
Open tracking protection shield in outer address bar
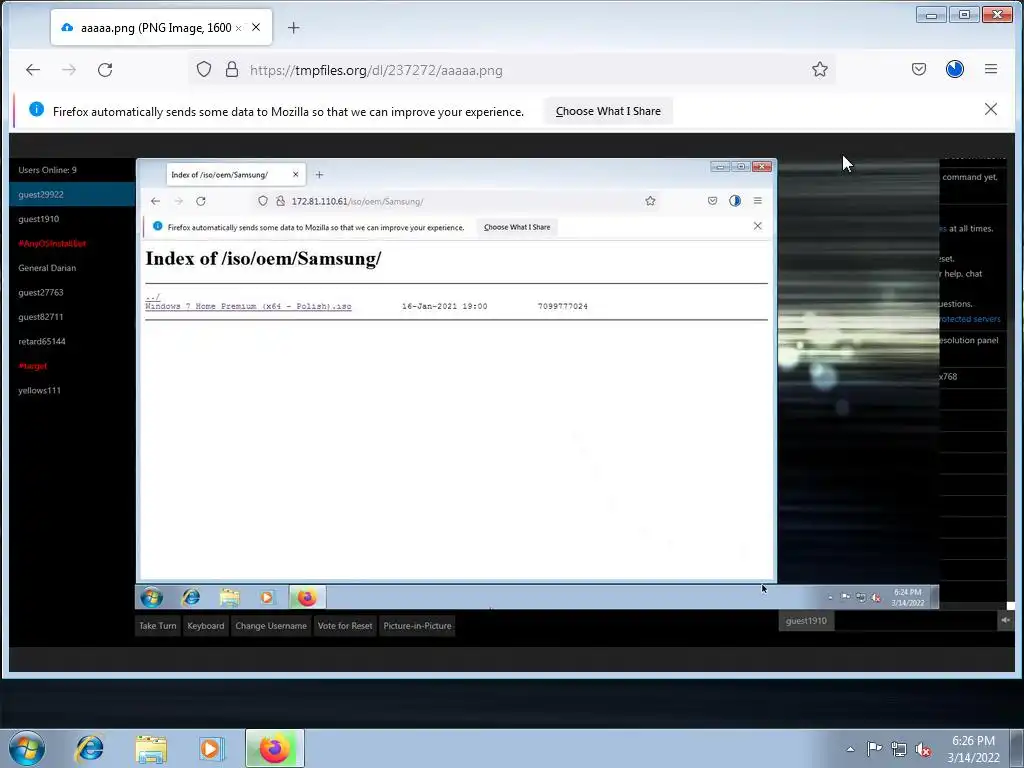click(204, 69)
